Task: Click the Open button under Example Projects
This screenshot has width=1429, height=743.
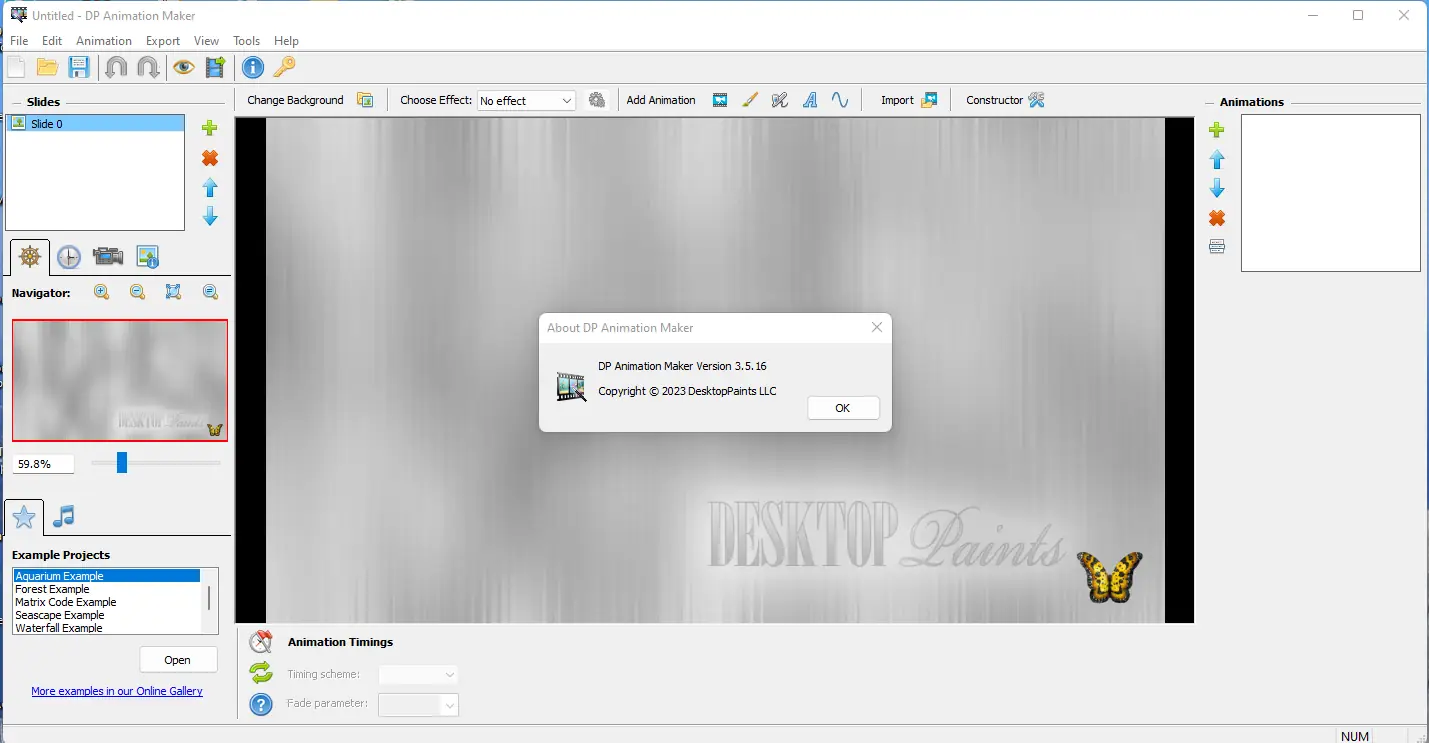Action: pyautogui.click(x=177, y=660)
